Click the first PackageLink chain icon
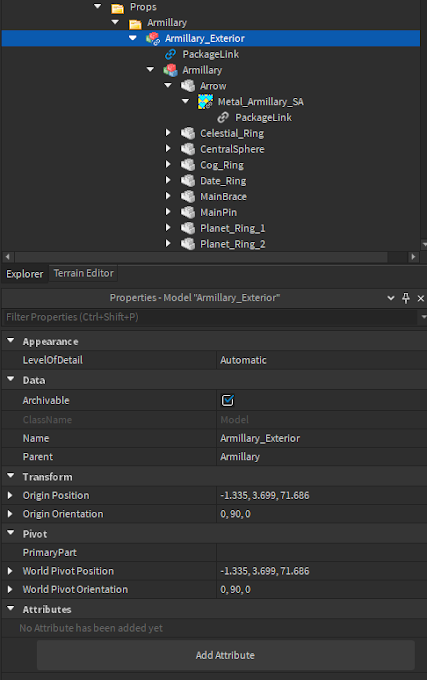 pos(170,54)
